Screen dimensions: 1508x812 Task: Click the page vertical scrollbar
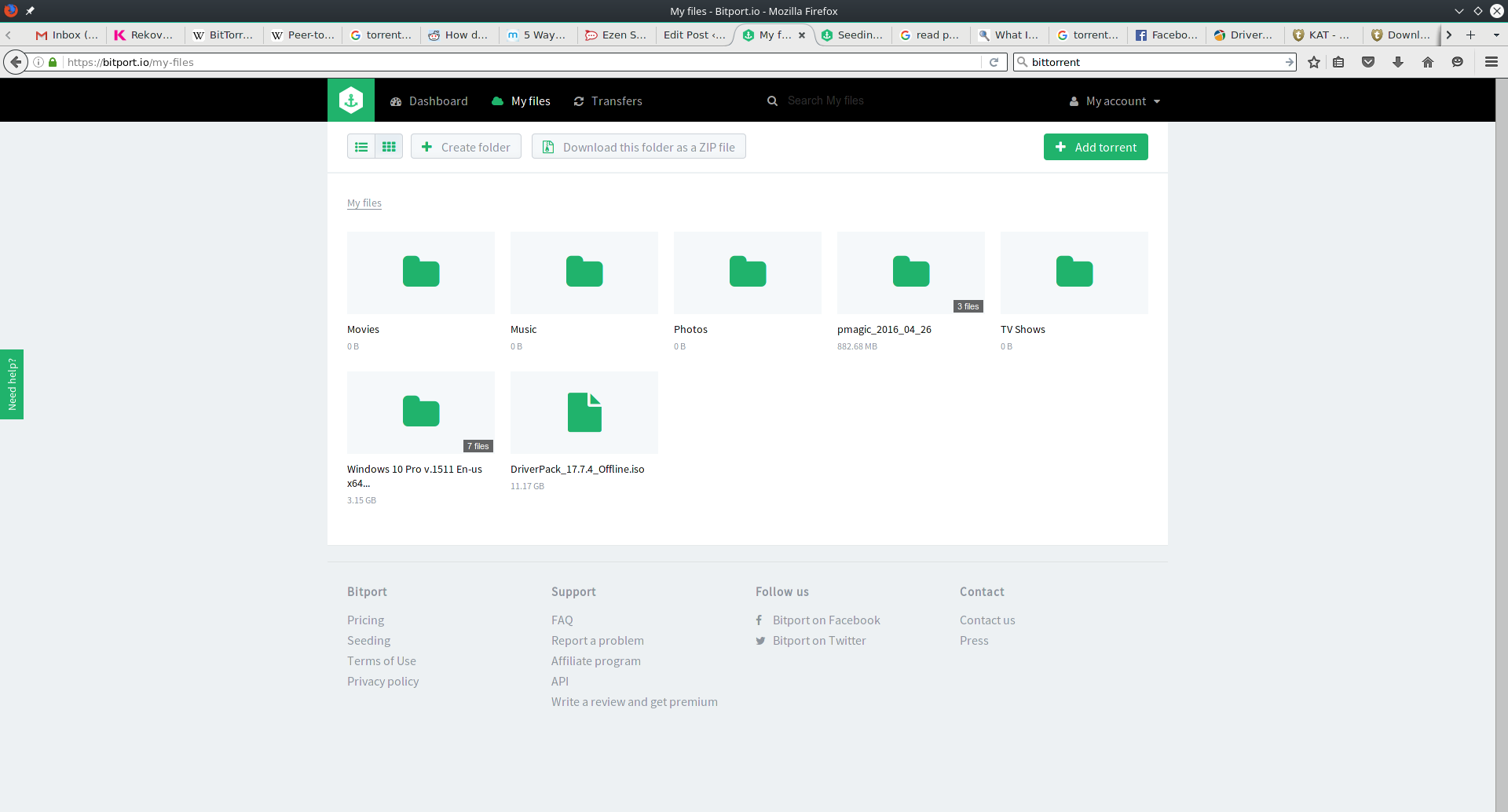point(1502,444)
